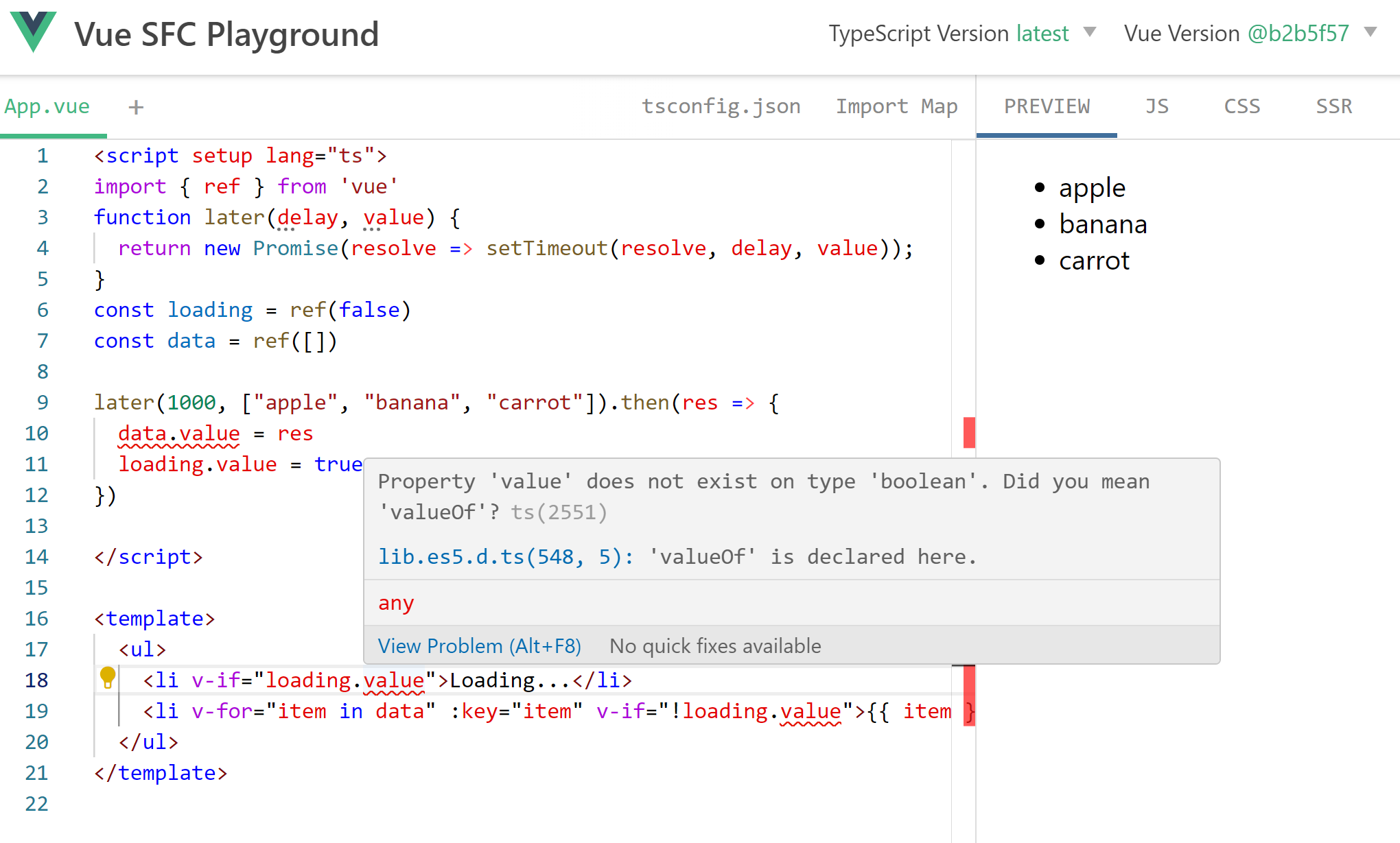The width and height of the screenshot is (1400, 843).
Task: Switch to the CSS output tab
Action: (x=1241, y=106)
